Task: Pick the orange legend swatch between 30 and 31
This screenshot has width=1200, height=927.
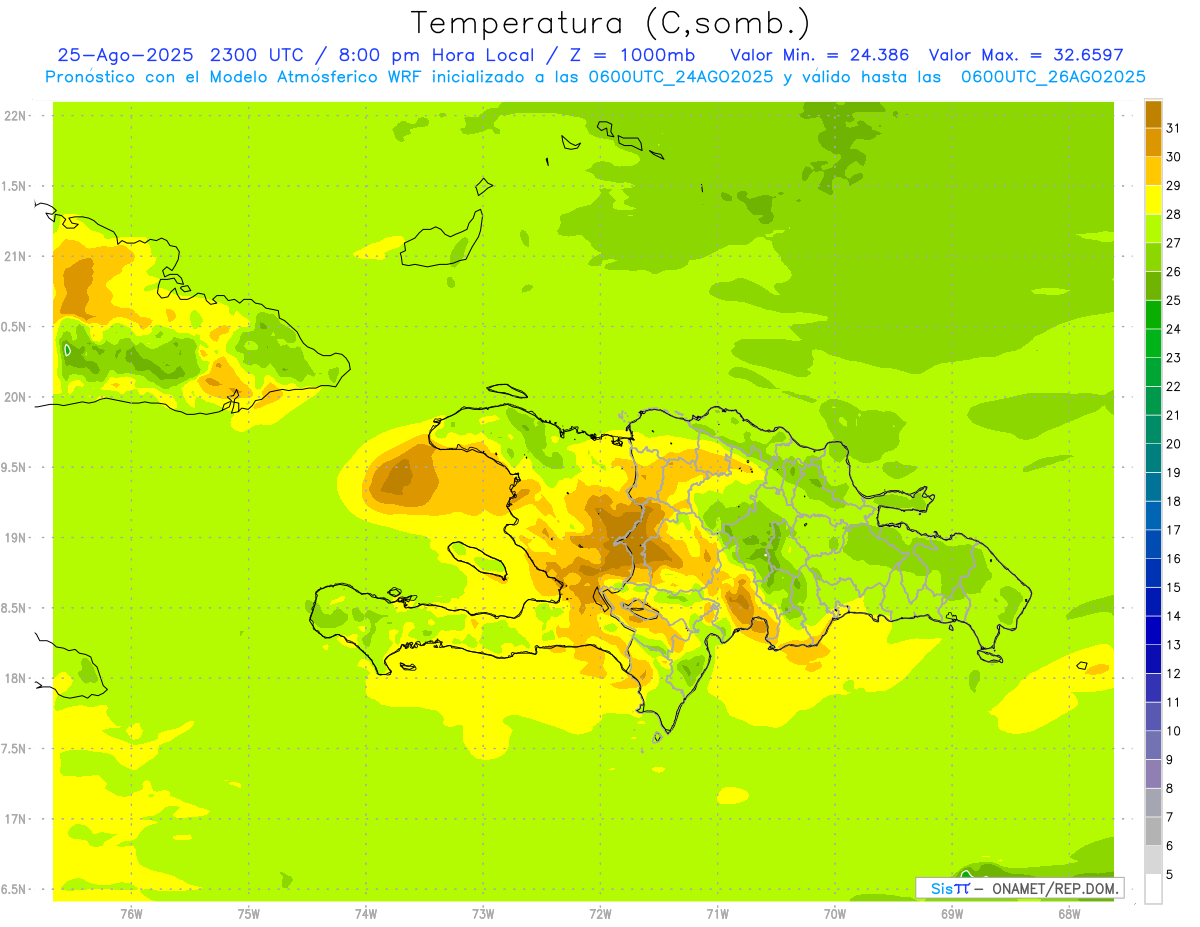Action: click(x=1153, y=142)
